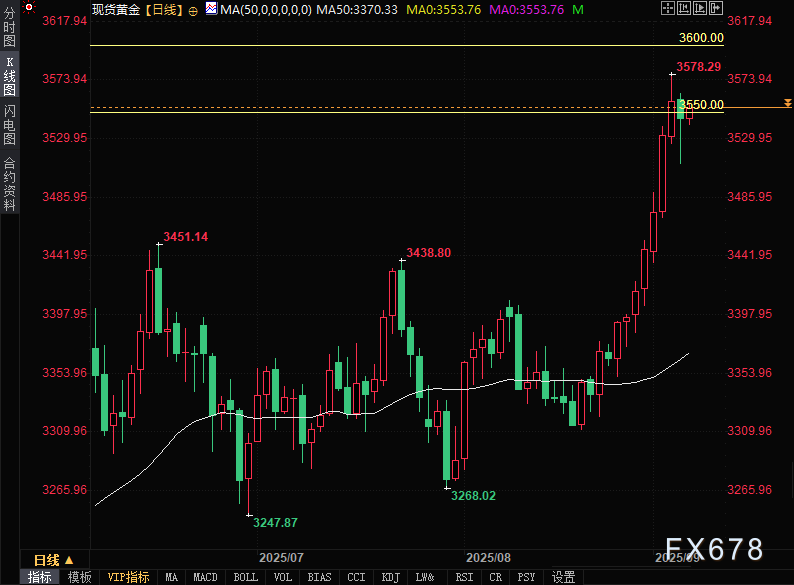Apply the KDJ indicator
794x585 pixels.
(391, 577)
